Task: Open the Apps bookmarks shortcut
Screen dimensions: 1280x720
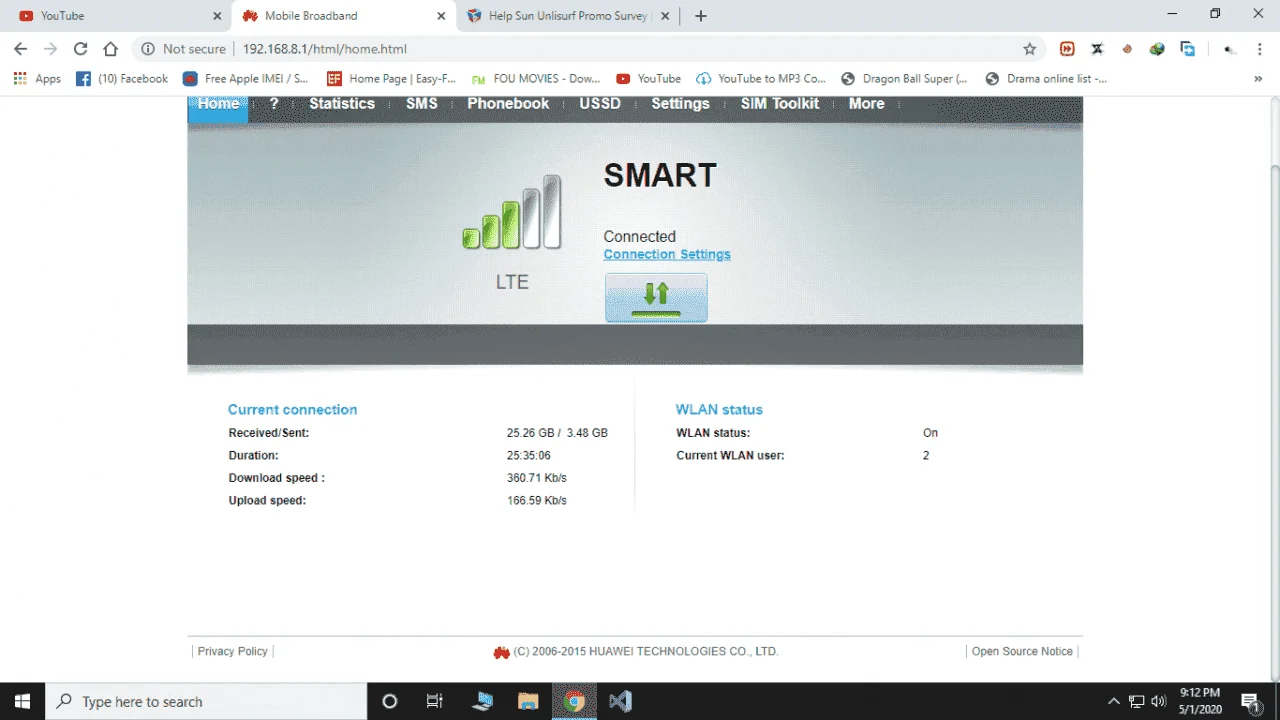Action: (x=37, y=79)
